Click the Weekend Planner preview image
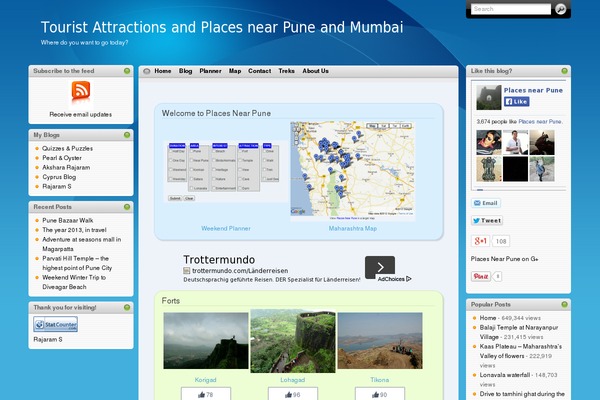Screen dimensions: 600x400 [x=226, y=172]
